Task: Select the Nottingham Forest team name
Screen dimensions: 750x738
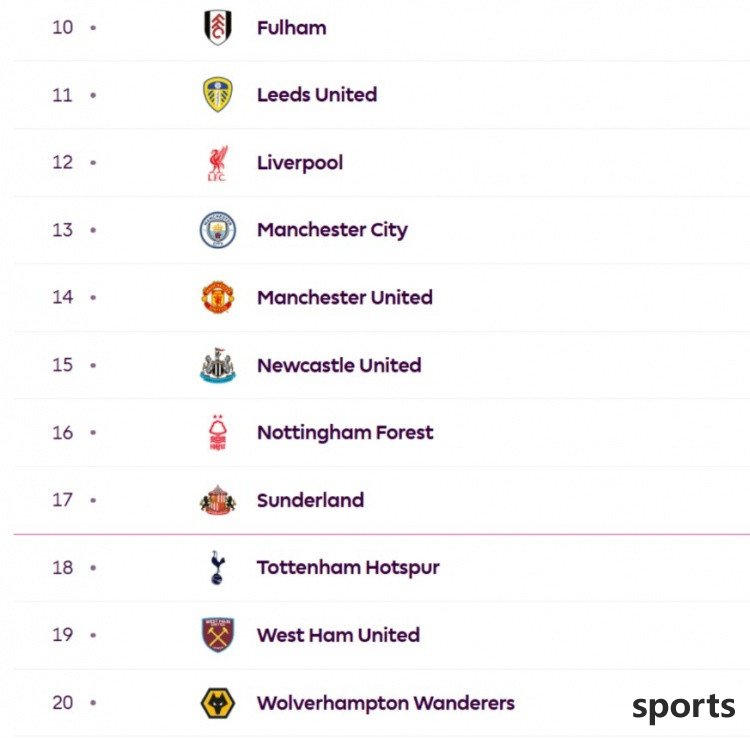Action: (x=345, y=433)
